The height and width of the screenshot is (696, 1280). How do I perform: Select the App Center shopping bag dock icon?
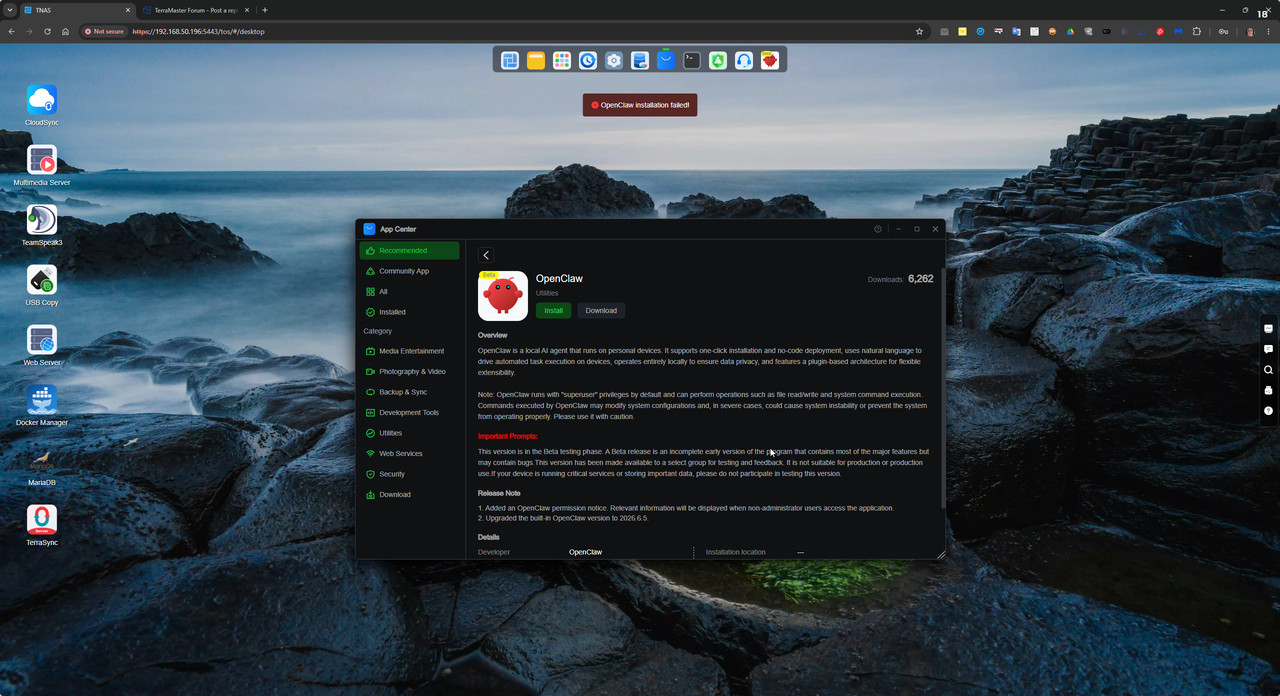pyautogui.click(x=666, y=61)
